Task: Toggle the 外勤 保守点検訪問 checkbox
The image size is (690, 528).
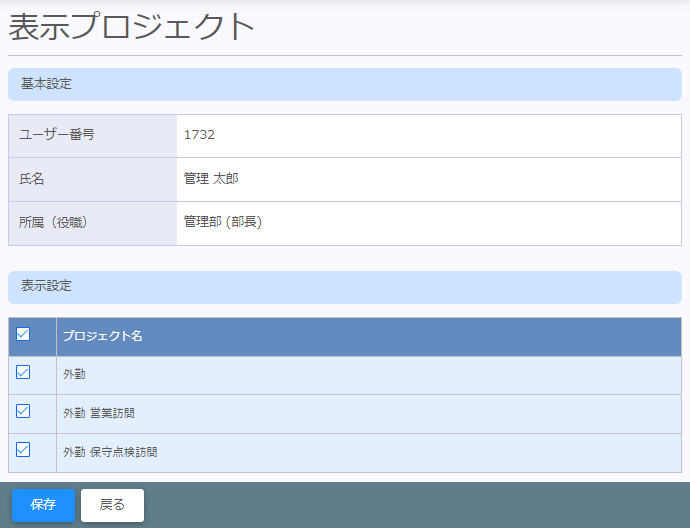Action: pos(23,450)
